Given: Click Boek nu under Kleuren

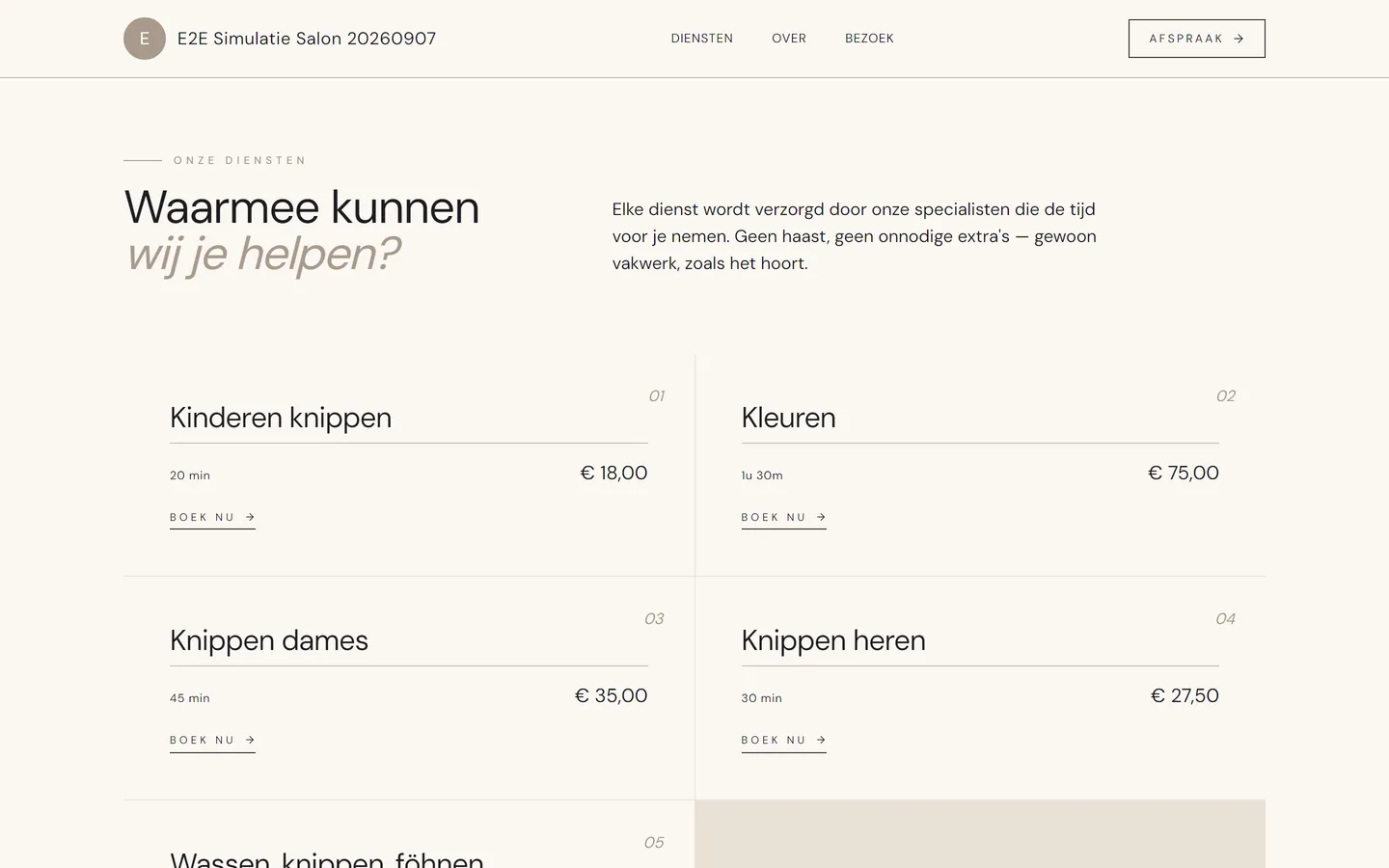Looking at the screenshot, I should (783, 518).
